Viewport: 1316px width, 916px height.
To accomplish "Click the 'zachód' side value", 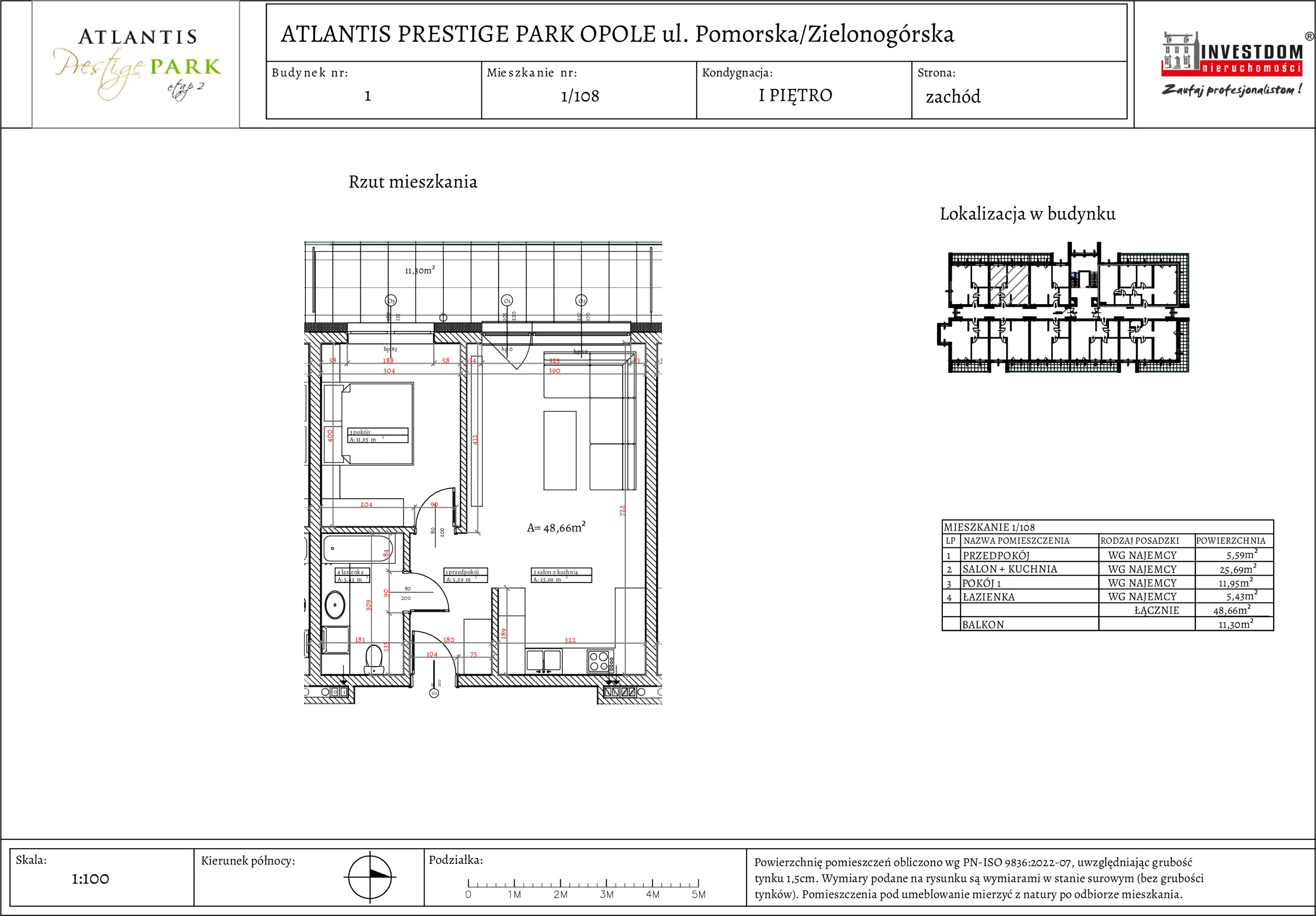I will 953,96.
